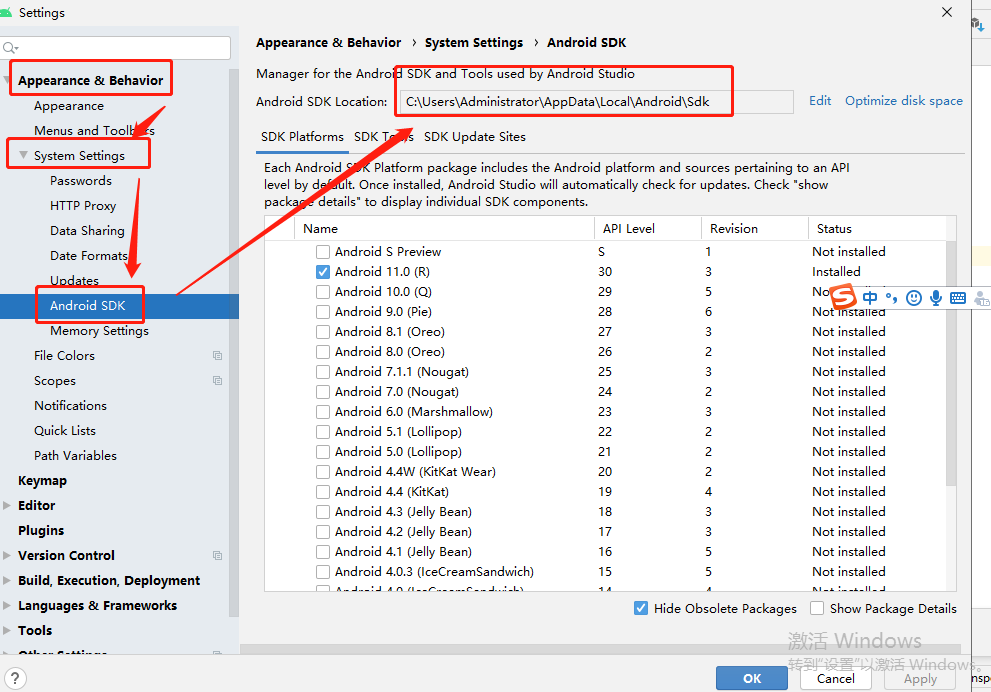Expand the Tools settings node
This screenshot has width=991, height=692.
tap(7, 630)
